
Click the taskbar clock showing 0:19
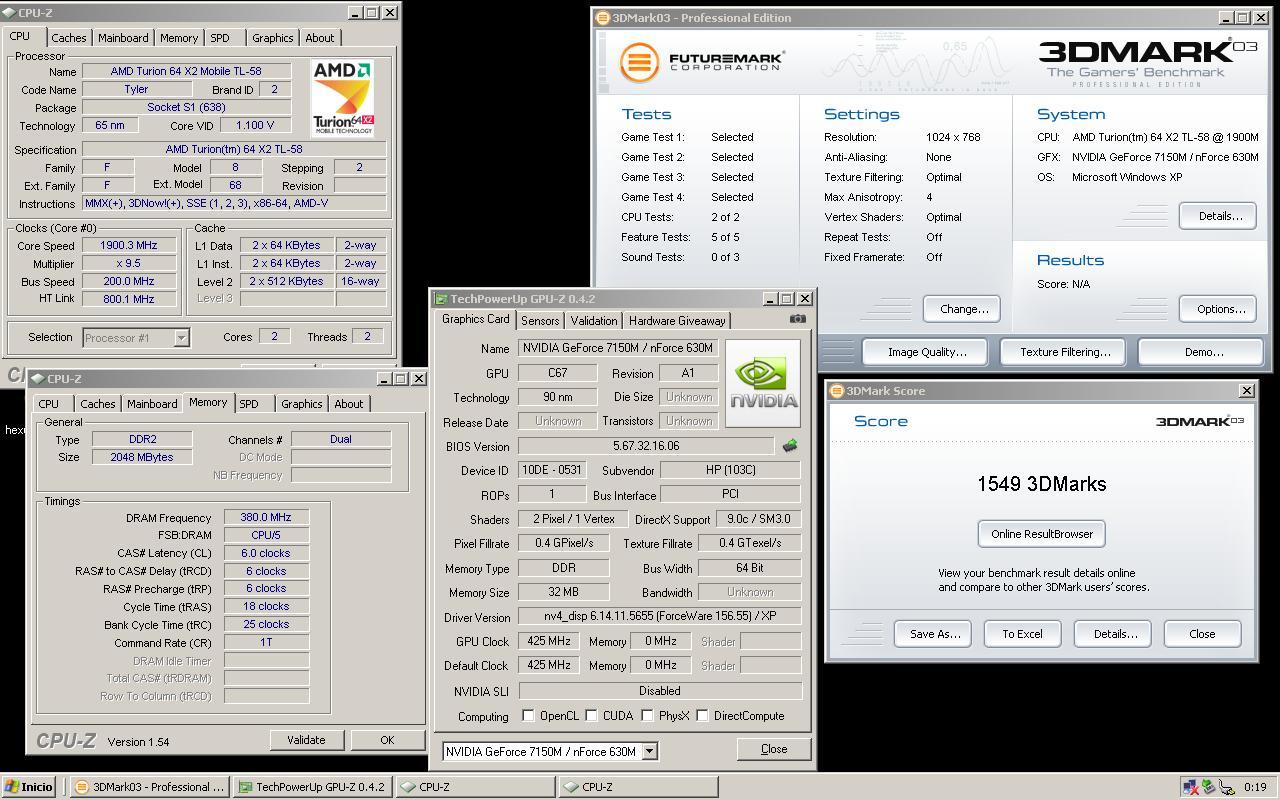tap(1255, 787)
